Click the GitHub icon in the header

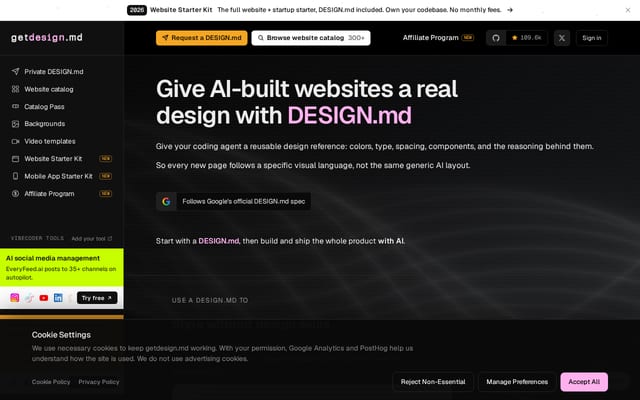(496, 38)
